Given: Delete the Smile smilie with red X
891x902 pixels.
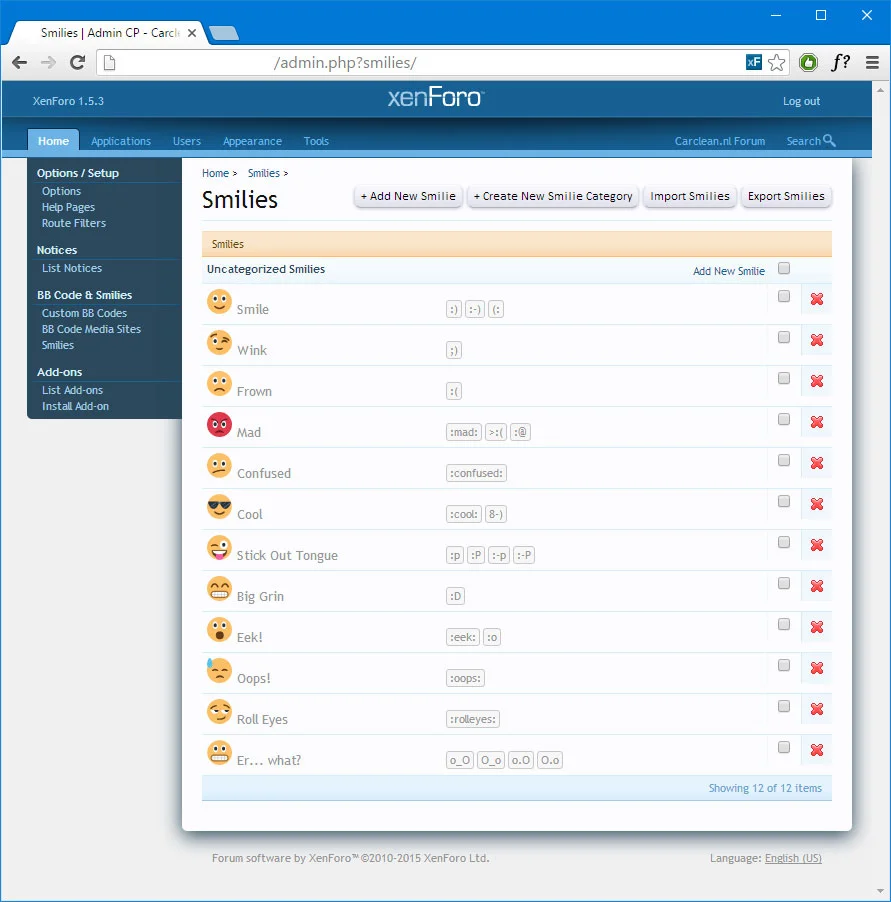Looking at the screenshot, I should coord(816,299).
